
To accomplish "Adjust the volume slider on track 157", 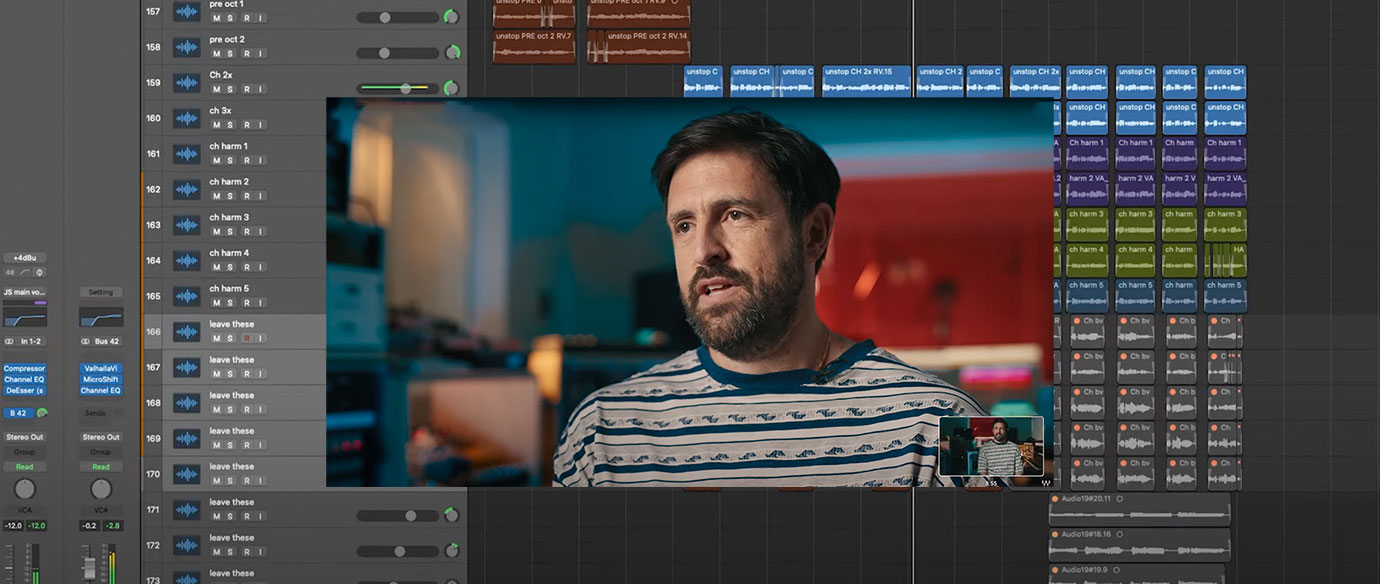I will pyautogui.click(x=397, y=17).
